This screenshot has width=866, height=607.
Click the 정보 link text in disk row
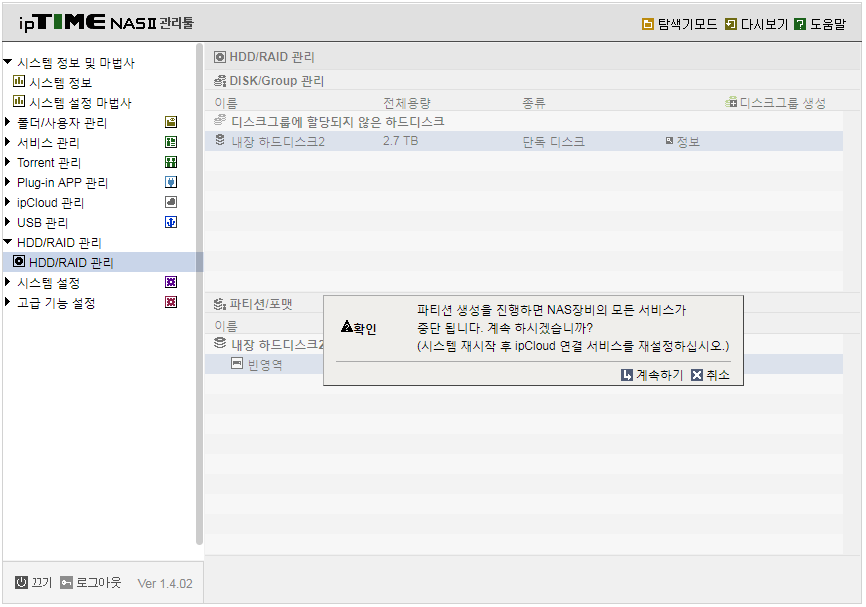point(688,141)
